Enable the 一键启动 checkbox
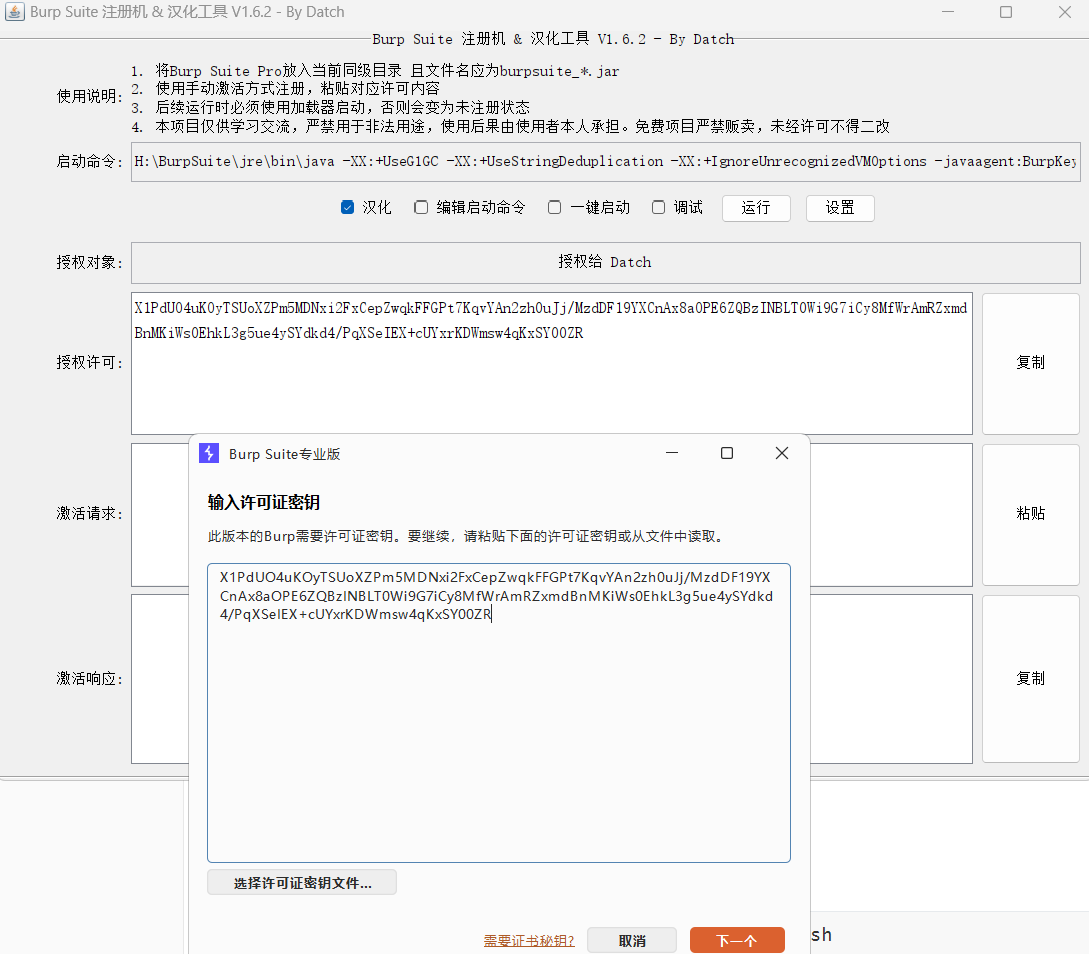This screenshot has width=1089, height=954. [554, 207]
